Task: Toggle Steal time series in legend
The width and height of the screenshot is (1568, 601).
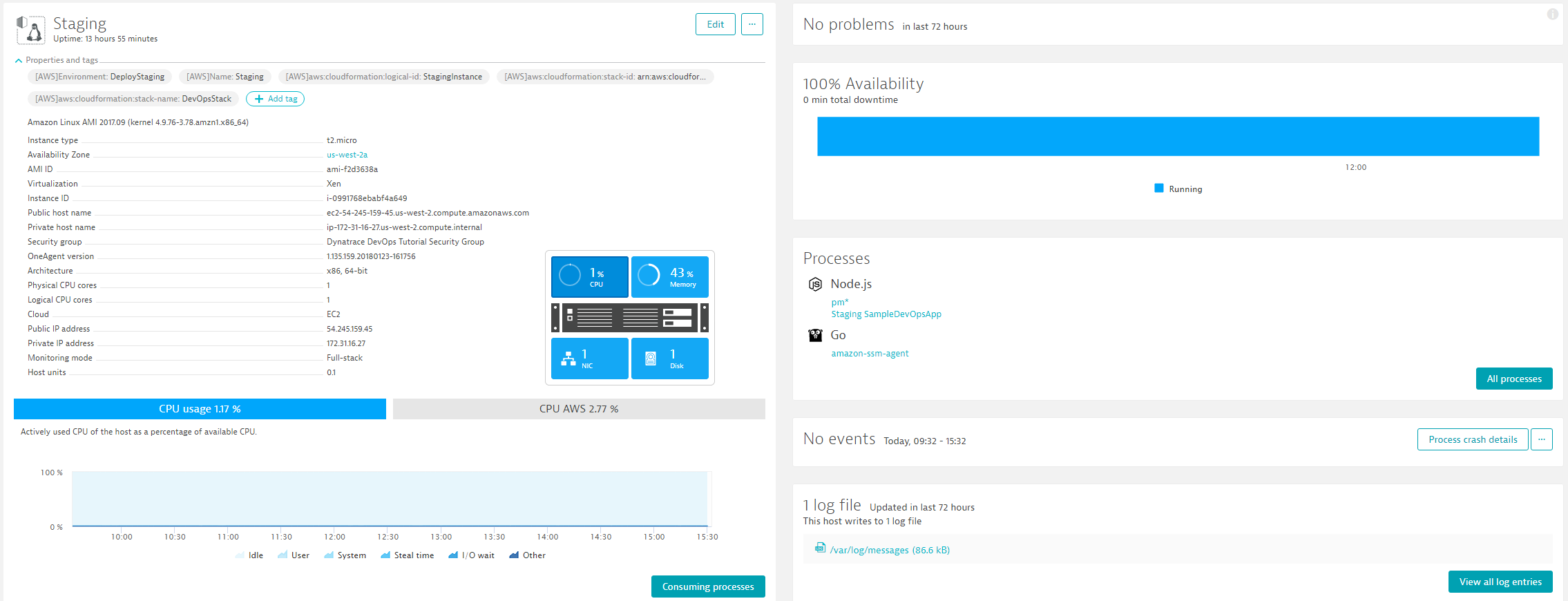Action: click(408, 555)
